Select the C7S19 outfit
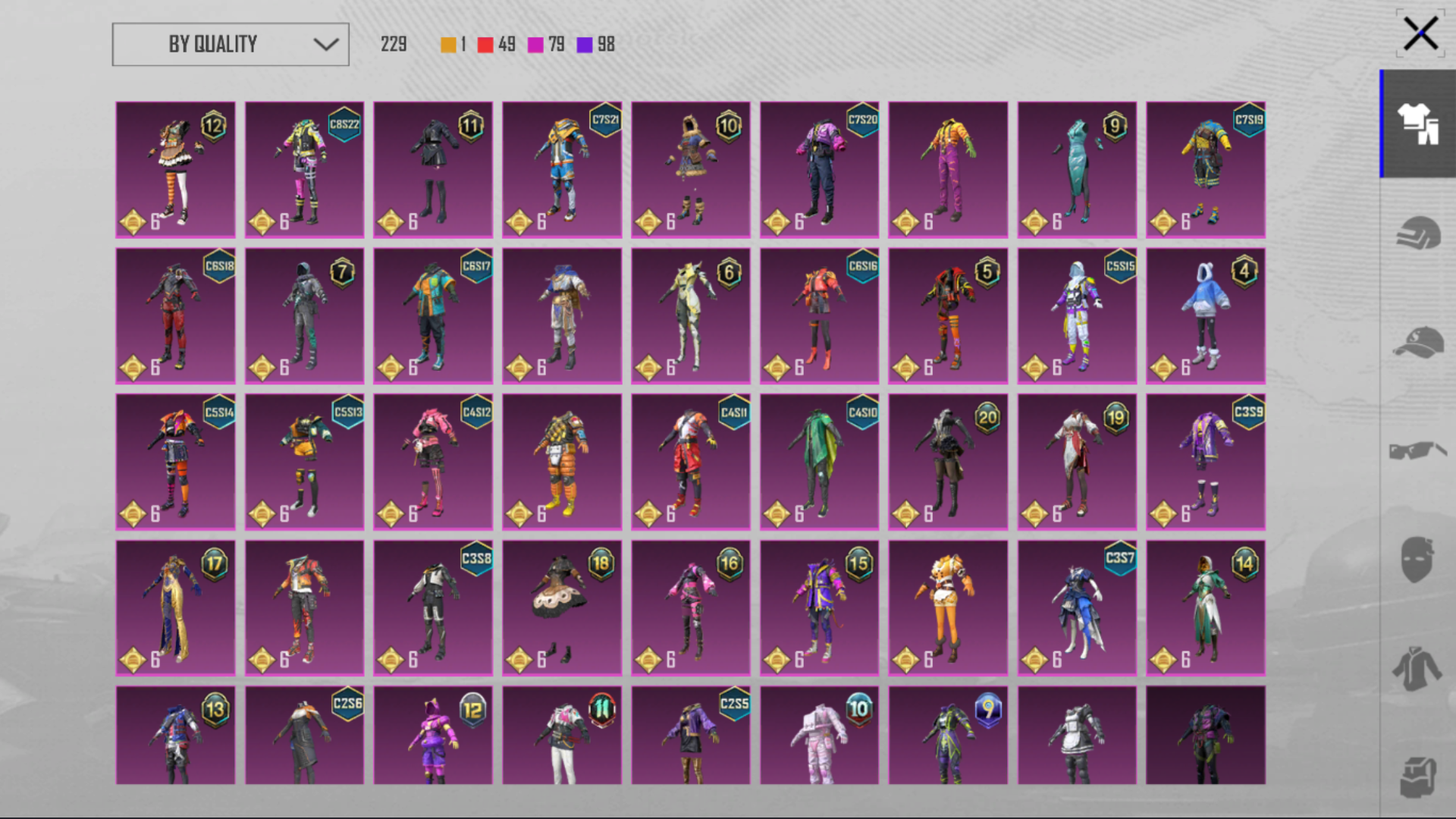This screenshot has width=1456, height=819. click(1206, 170)
